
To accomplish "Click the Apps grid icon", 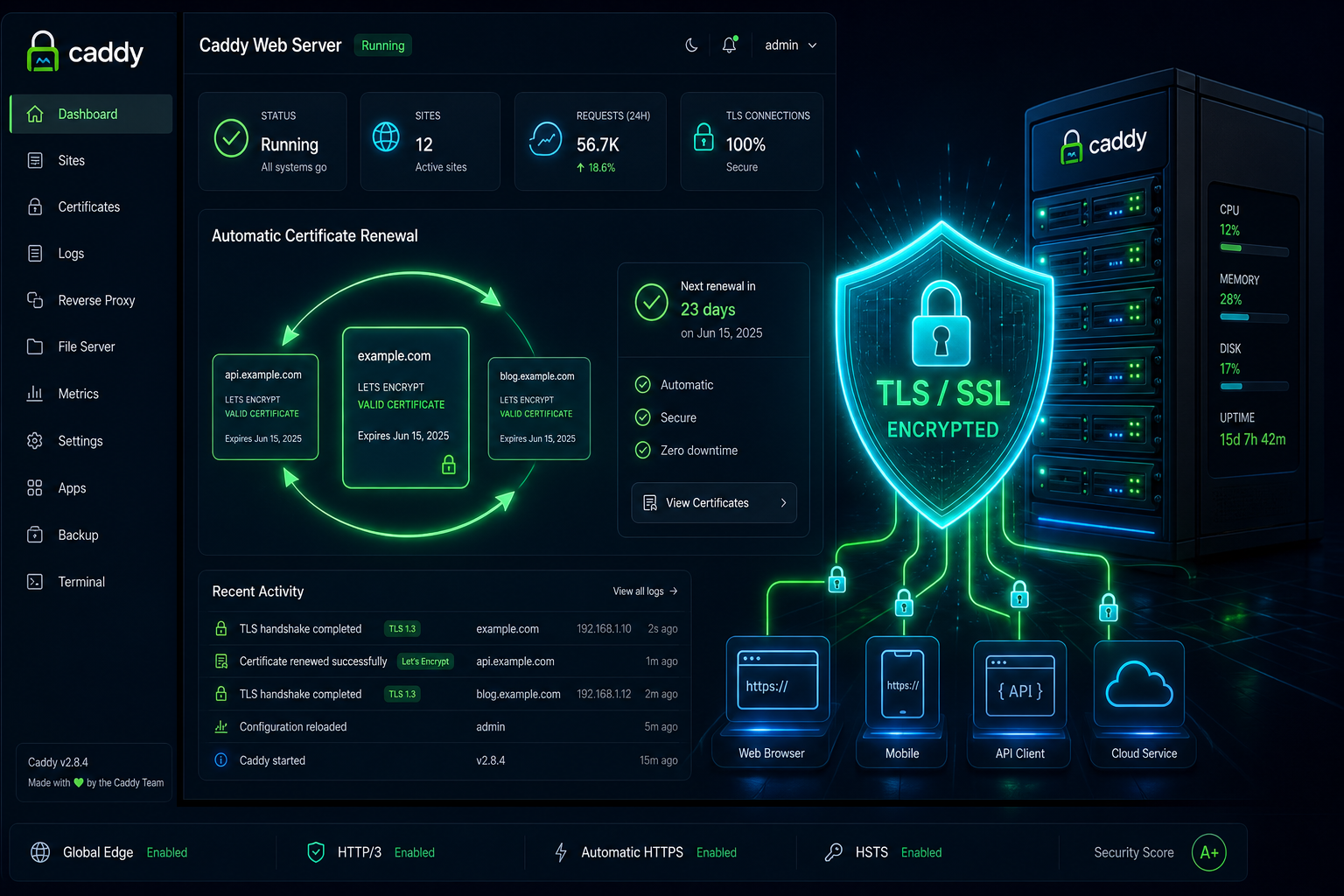I will [35, 488].
